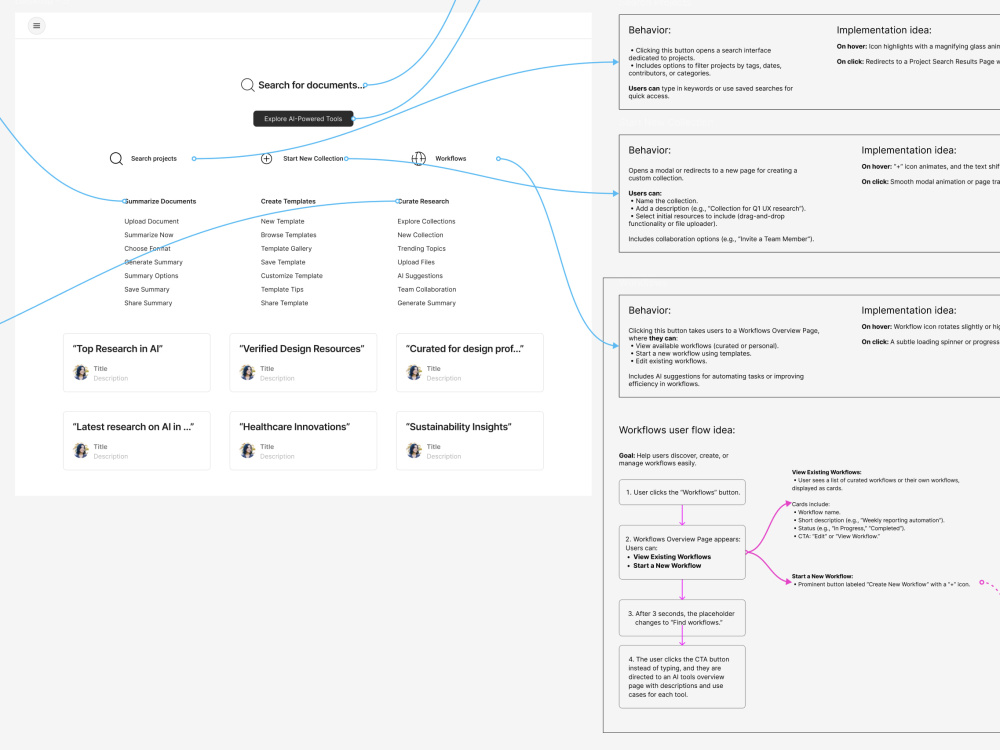Click Workflows label
The height and width of the screenshot is (750, 1000).
point(450,158)
